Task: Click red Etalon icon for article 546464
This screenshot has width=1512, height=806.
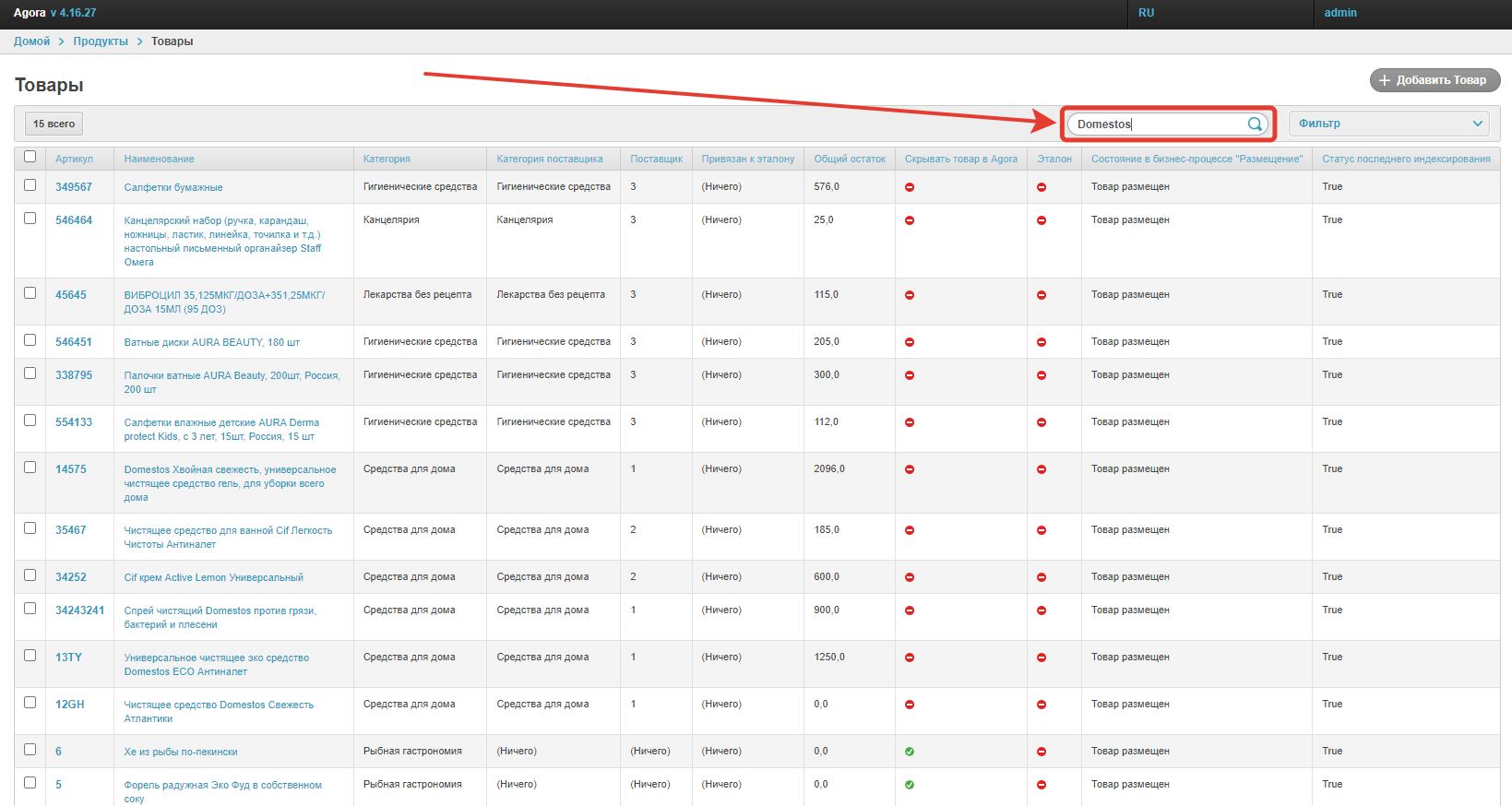Action: [1042, 220]
